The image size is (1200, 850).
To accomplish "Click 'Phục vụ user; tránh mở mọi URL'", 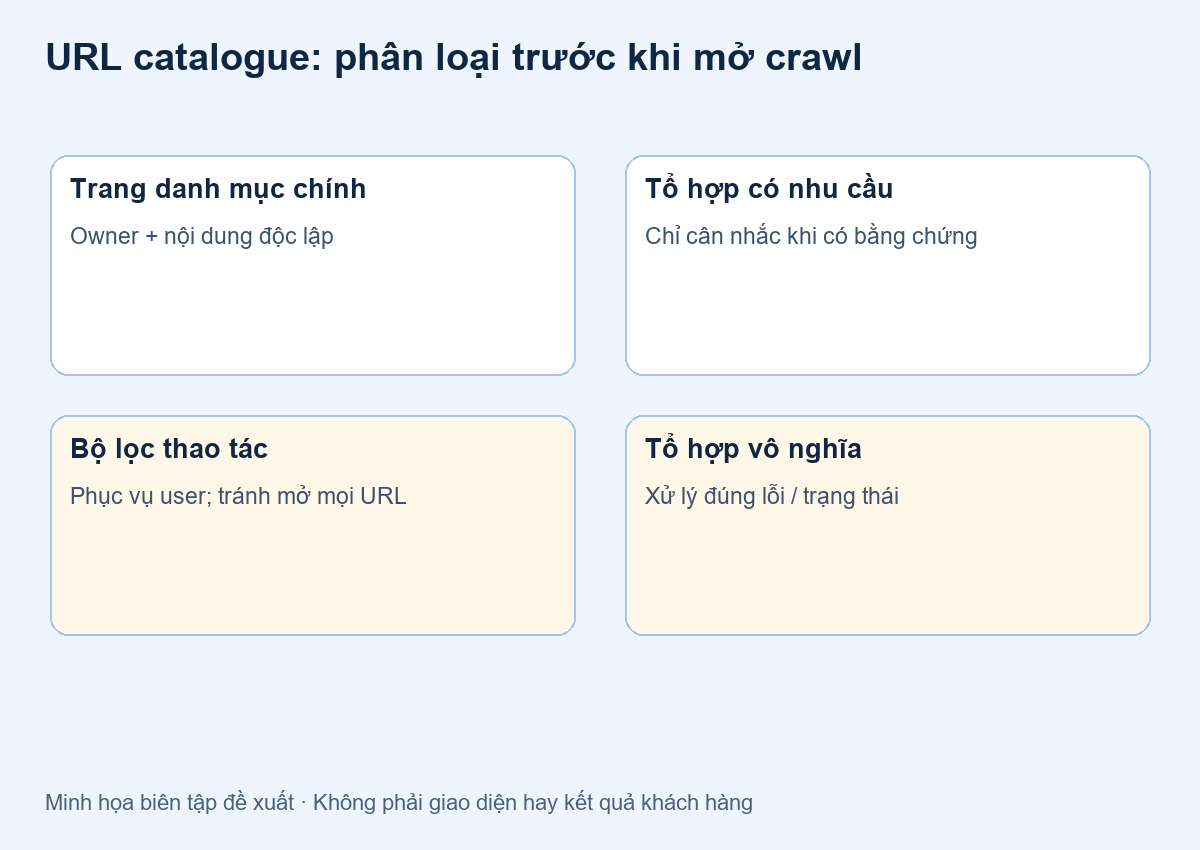I will (x=238, y=496).
